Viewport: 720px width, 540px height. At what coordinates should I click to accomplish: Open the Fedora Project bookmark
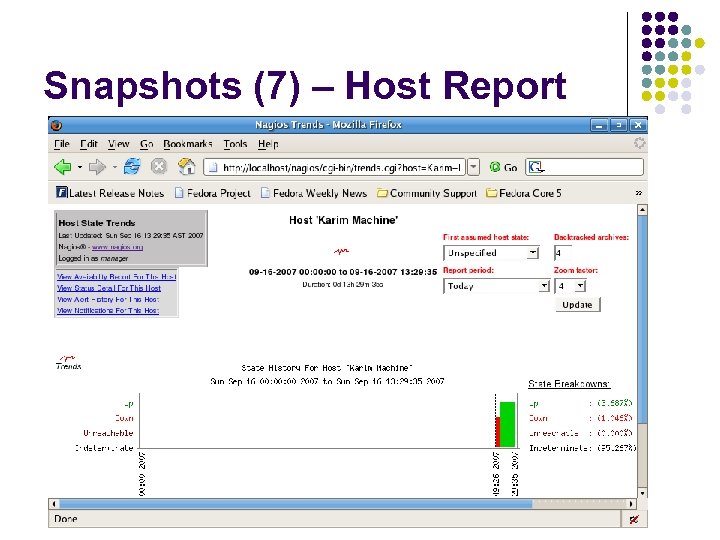pos(213,193)
